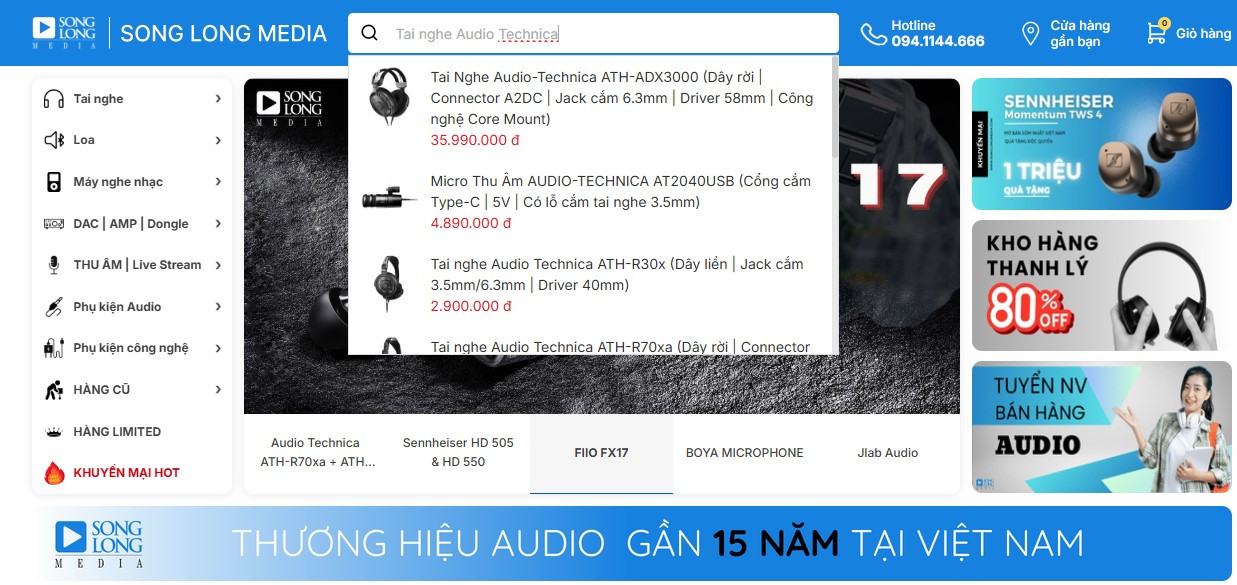Open the Kho hàng thanh lý 80% OFF banner
Screen dimensions: 1237x585
point(1102,285)
